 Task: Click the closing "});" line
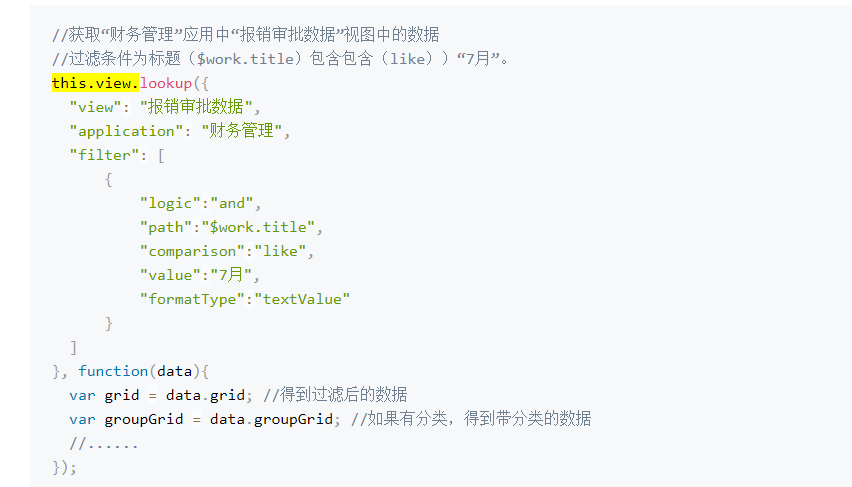tap(65, 467)
